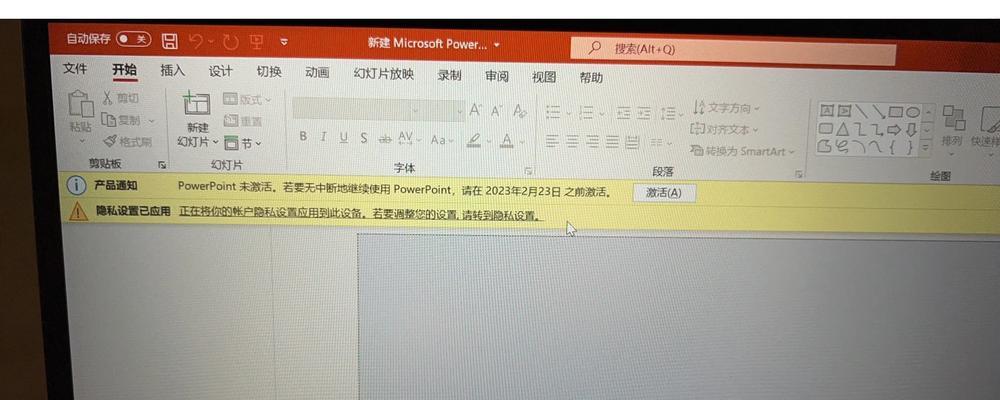This screenshot has height=400, width=1000.
Task: Expand the 复制 dropdown arrow
Action: click(152, 121)
